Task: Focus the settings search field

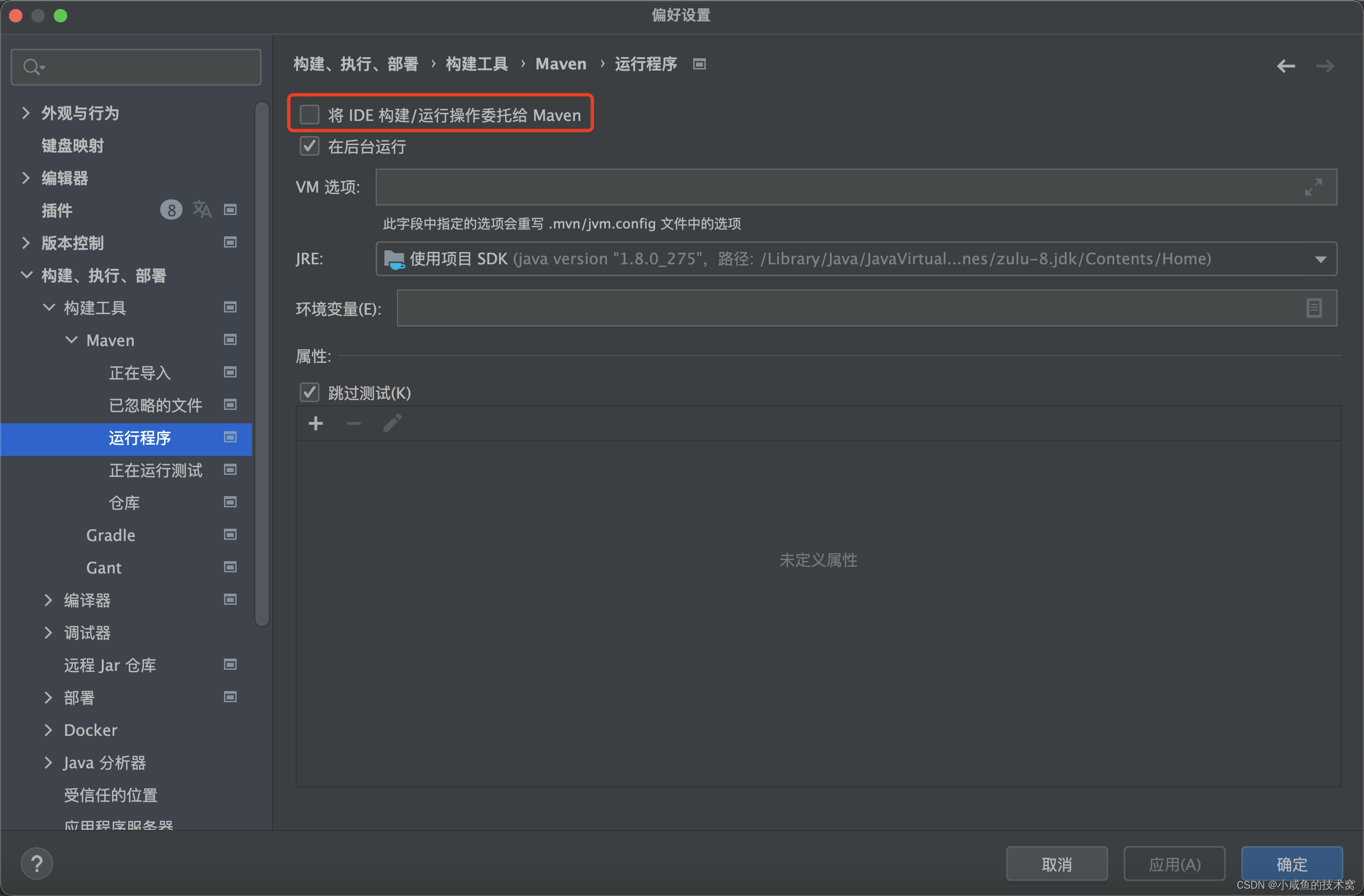Action: (x=136, y=67)
